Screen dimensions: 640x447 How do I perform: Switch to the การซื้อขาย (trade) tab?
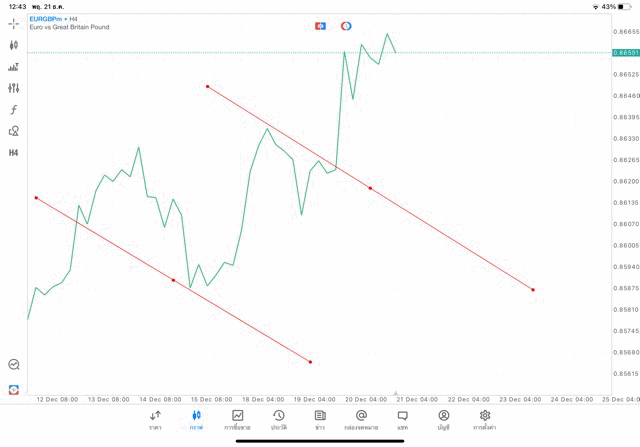tap(237, 419)
